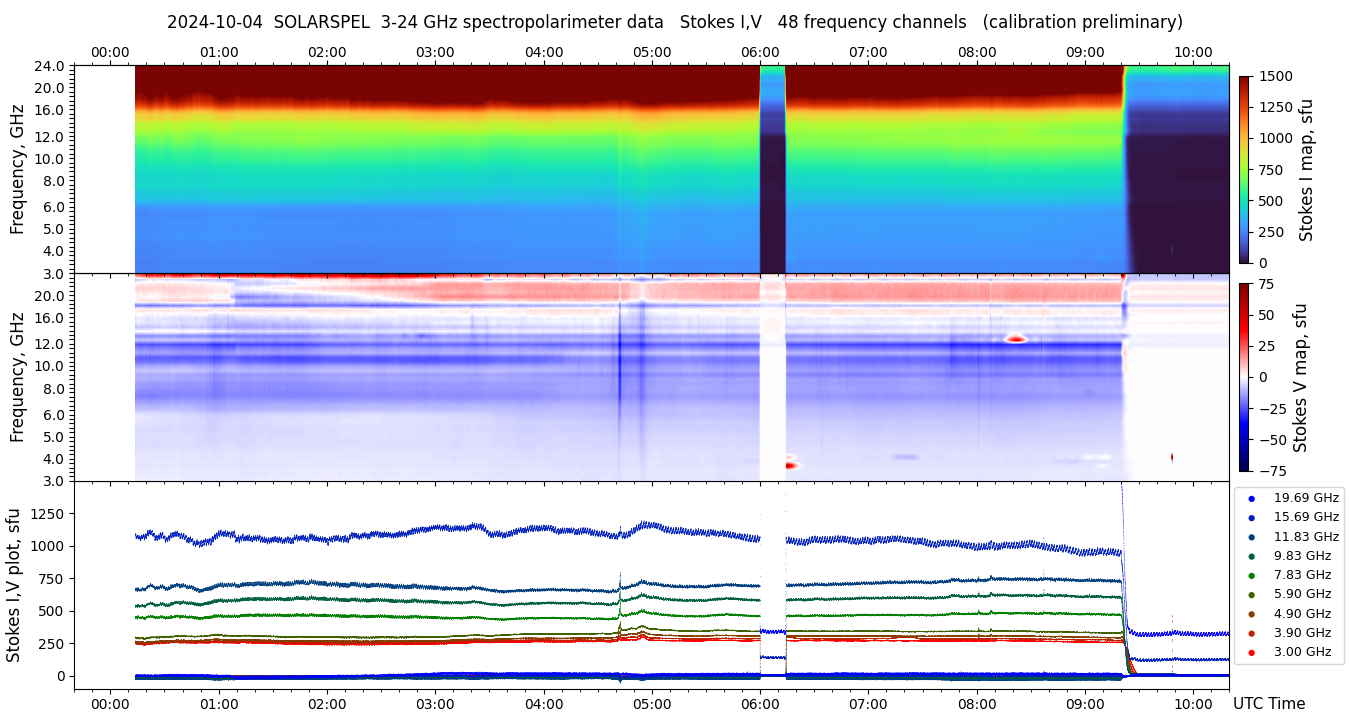Click the 3.00 GHz legend marker dot
Image resolution: width=1350 pixels, height=725 pixels.
click(x=1251, y=653)
